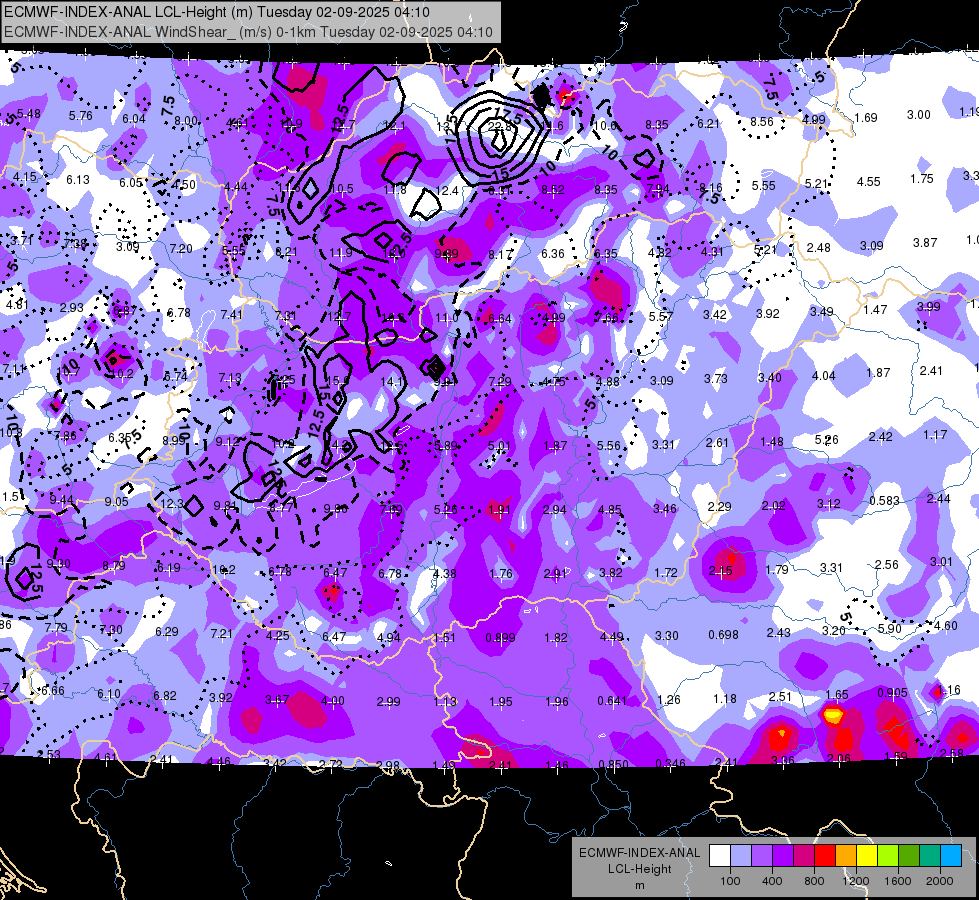Click the legend value 1200
Image resolution: width=979 pixels, height=900 pixels.
click(855, 881)
